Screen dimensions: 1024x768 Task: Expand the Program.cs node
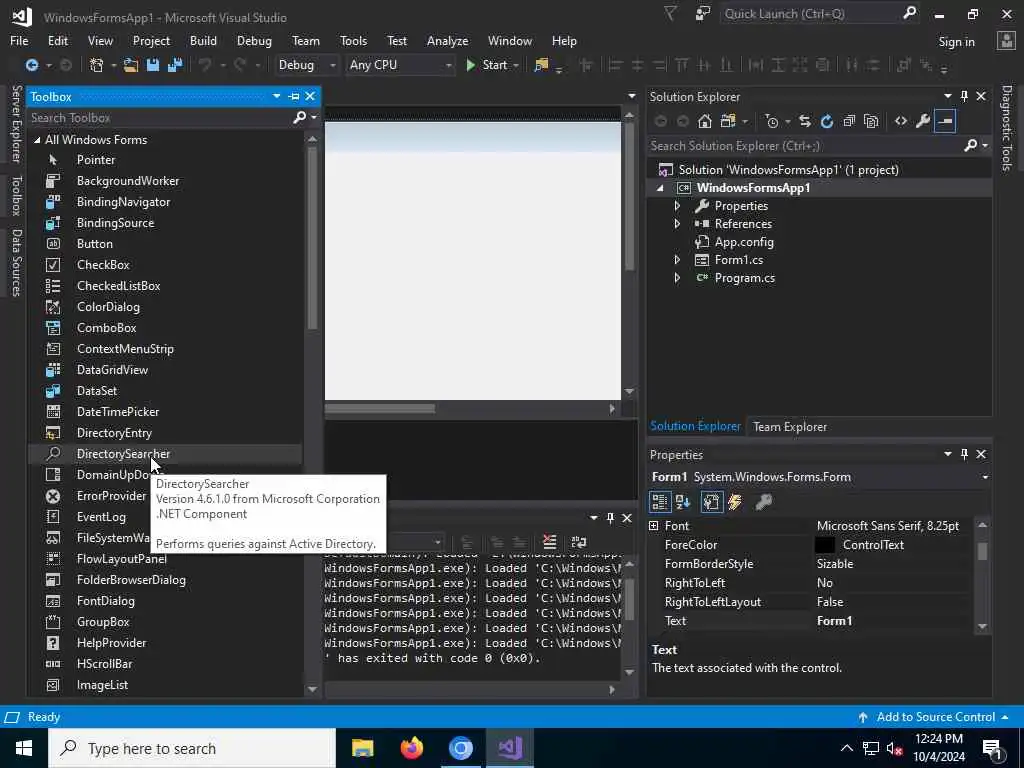point(677,278)
